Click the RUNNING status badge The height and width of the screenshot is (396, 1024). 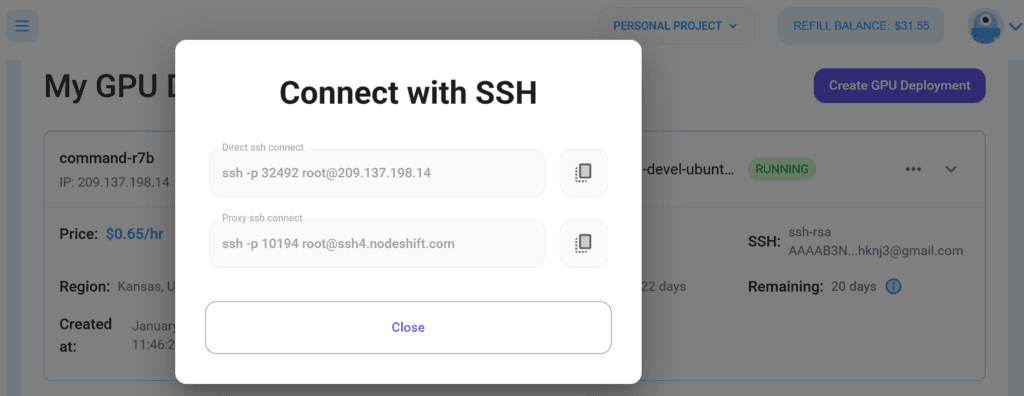pyautogui.click(x=782, y=169)
